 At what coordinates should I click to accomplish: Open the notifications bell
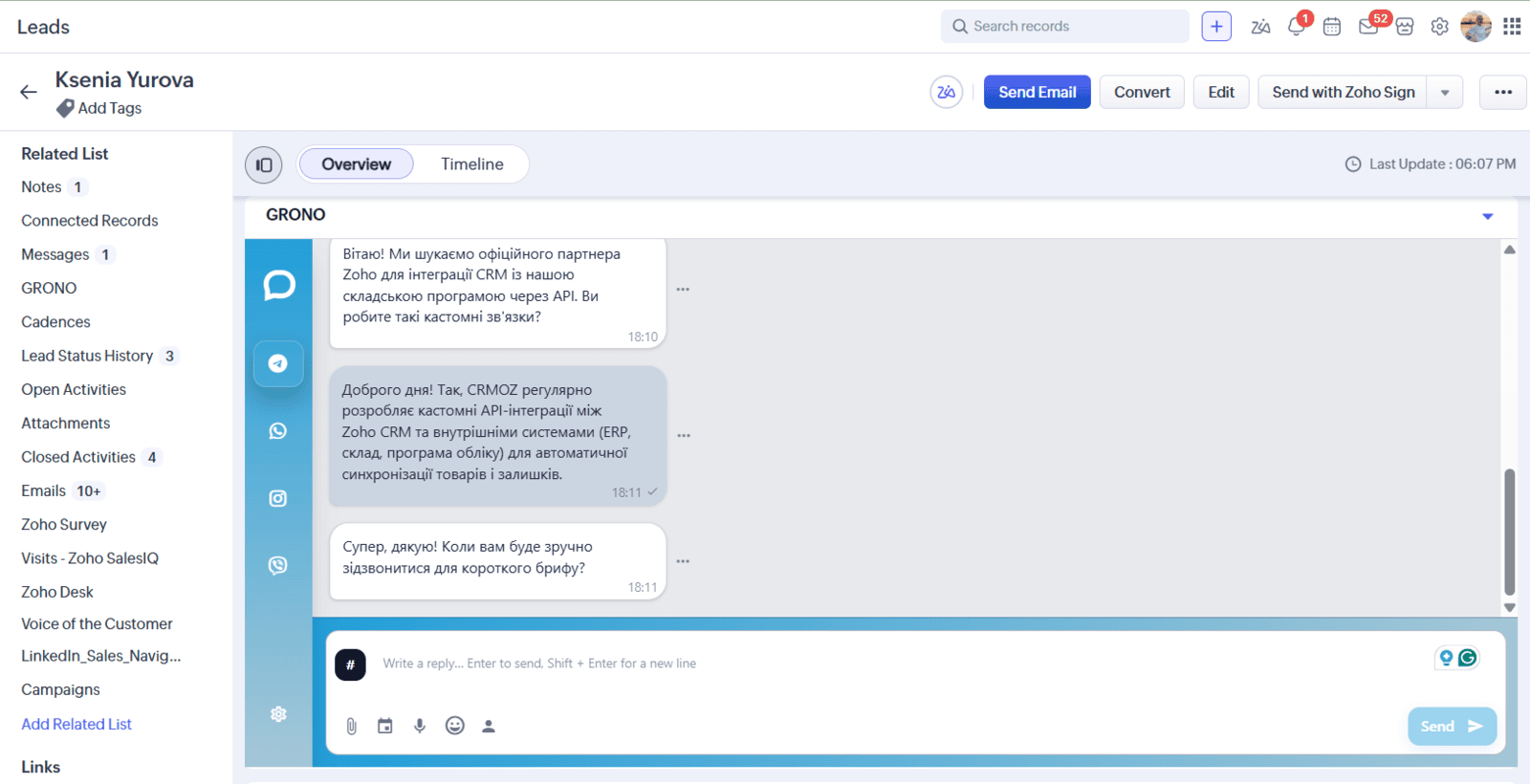click(1297, 26)
